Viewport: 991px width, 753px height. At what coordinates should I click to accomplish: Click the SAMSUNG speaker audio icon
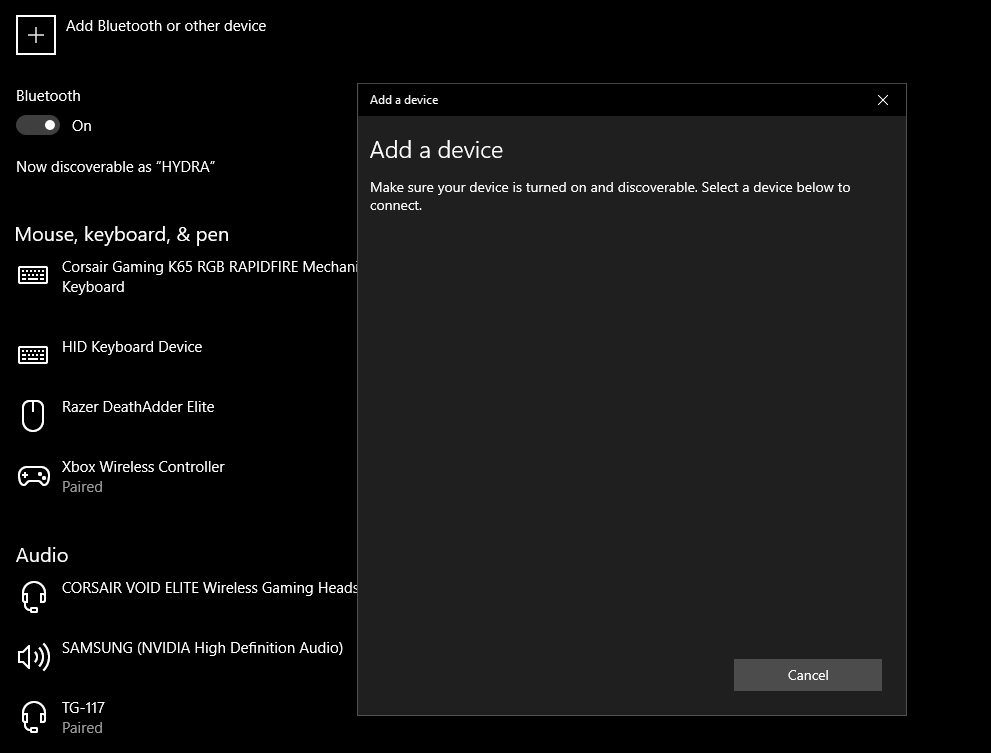tap(33, 657)
